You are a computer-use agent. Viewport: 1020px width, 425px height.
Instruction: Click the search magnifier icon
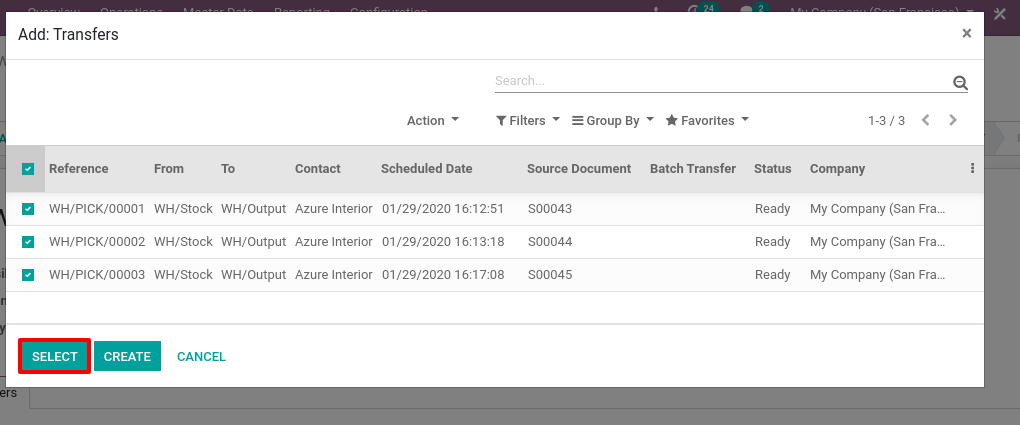tap(960, 83)
